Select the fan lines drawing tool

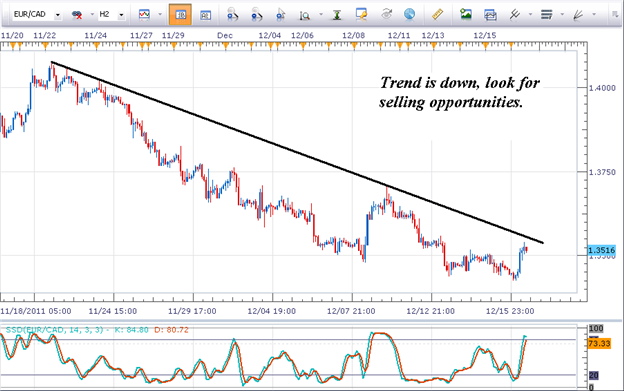pos(578,15)
